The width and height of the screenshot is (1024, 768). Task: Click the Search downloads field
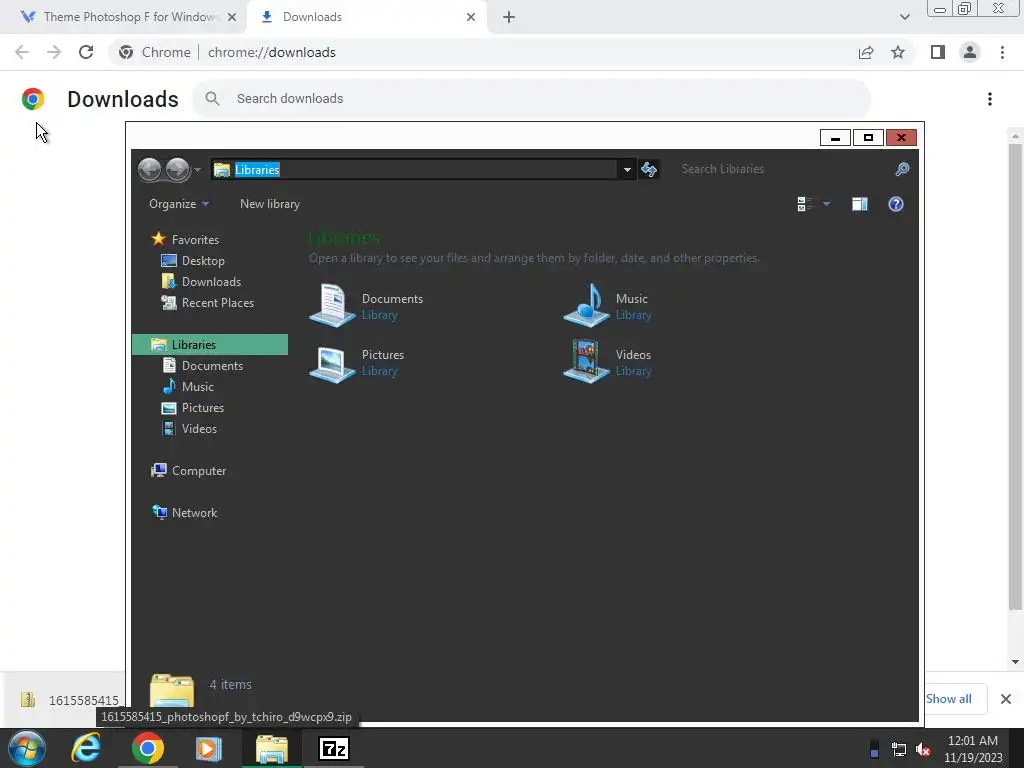(532, 99)
